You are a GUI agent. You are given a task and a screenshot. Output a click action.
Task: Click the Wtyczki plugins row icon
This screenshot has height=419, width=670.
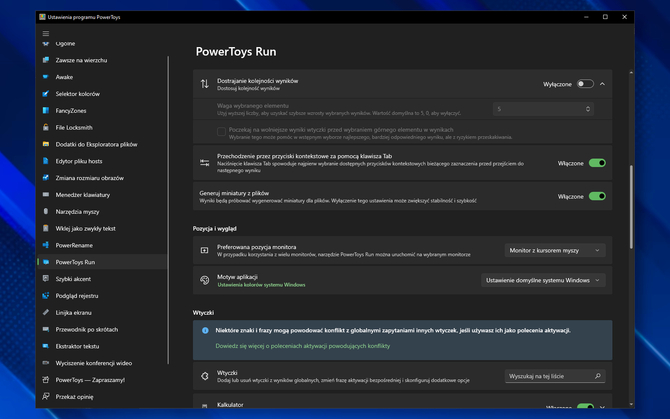[205, 376]
